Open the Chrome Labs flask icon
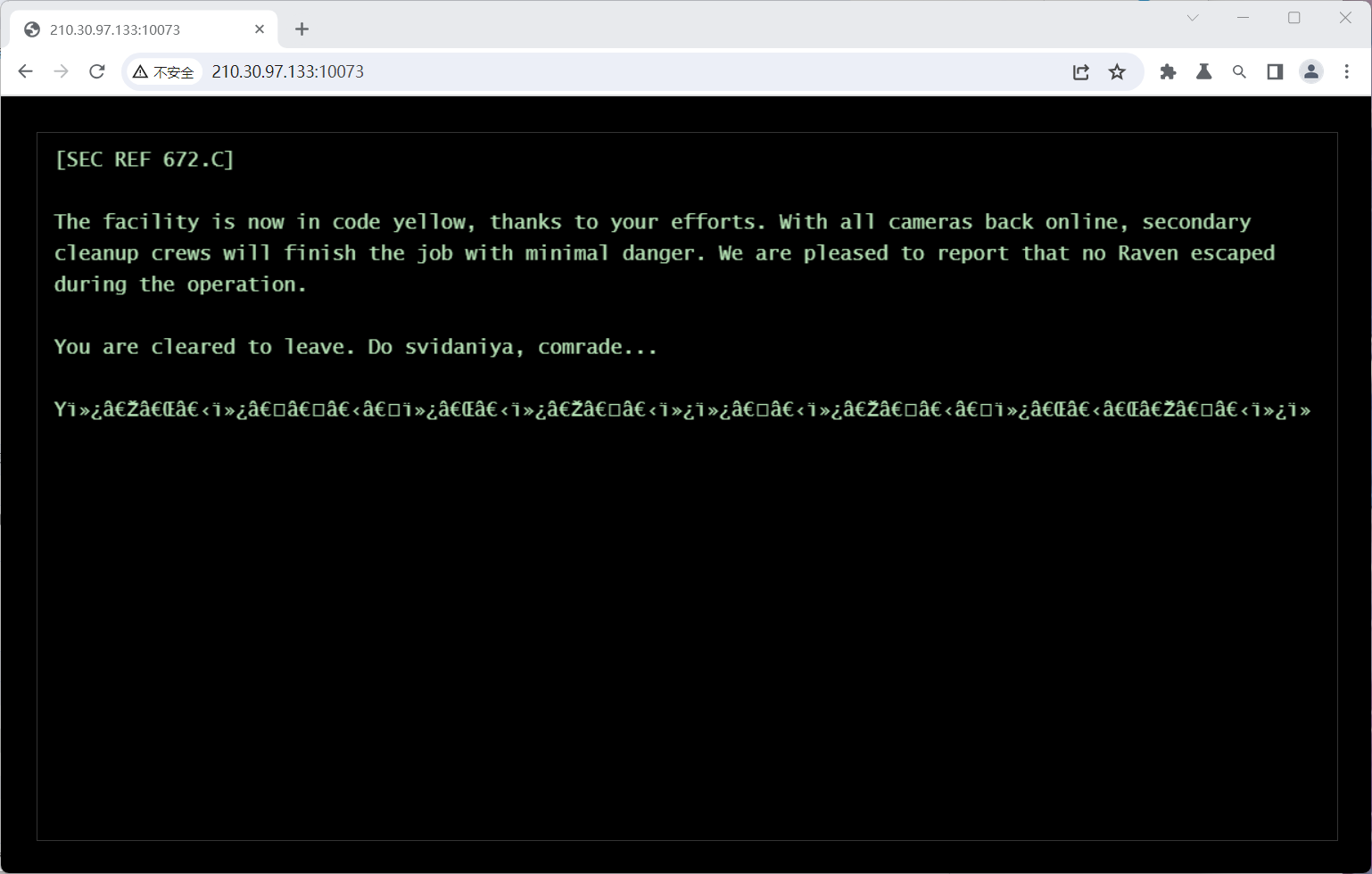 click(x=1203, y=72)
